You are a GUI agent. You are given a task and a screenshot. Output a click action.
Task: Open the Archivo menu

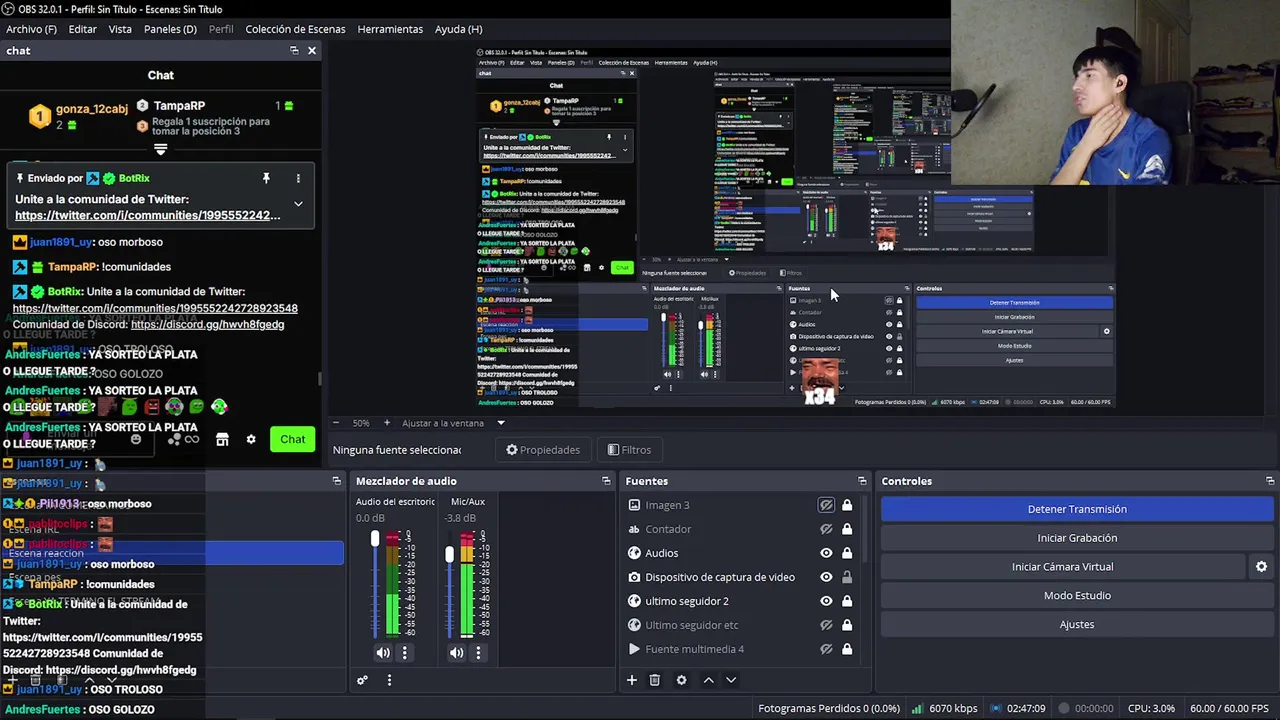tap(31, 29)
